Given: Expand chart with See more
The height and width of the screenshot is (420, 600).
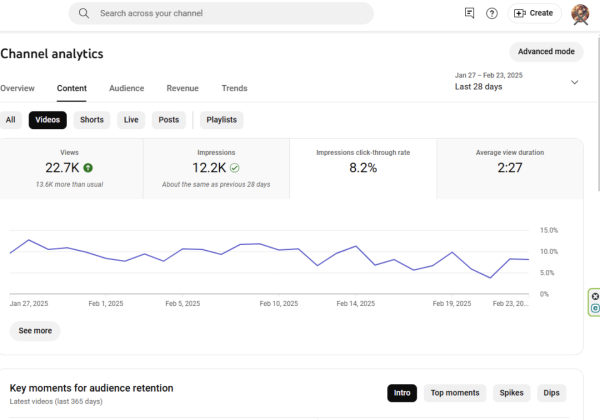Looking at the screenshot, I should click(35, 331).
